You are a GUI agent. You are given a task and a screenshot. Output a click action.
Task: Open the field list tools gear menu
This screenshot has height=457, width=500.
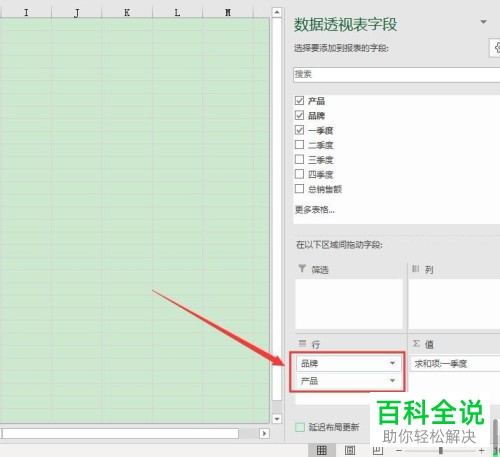(495, 48)
